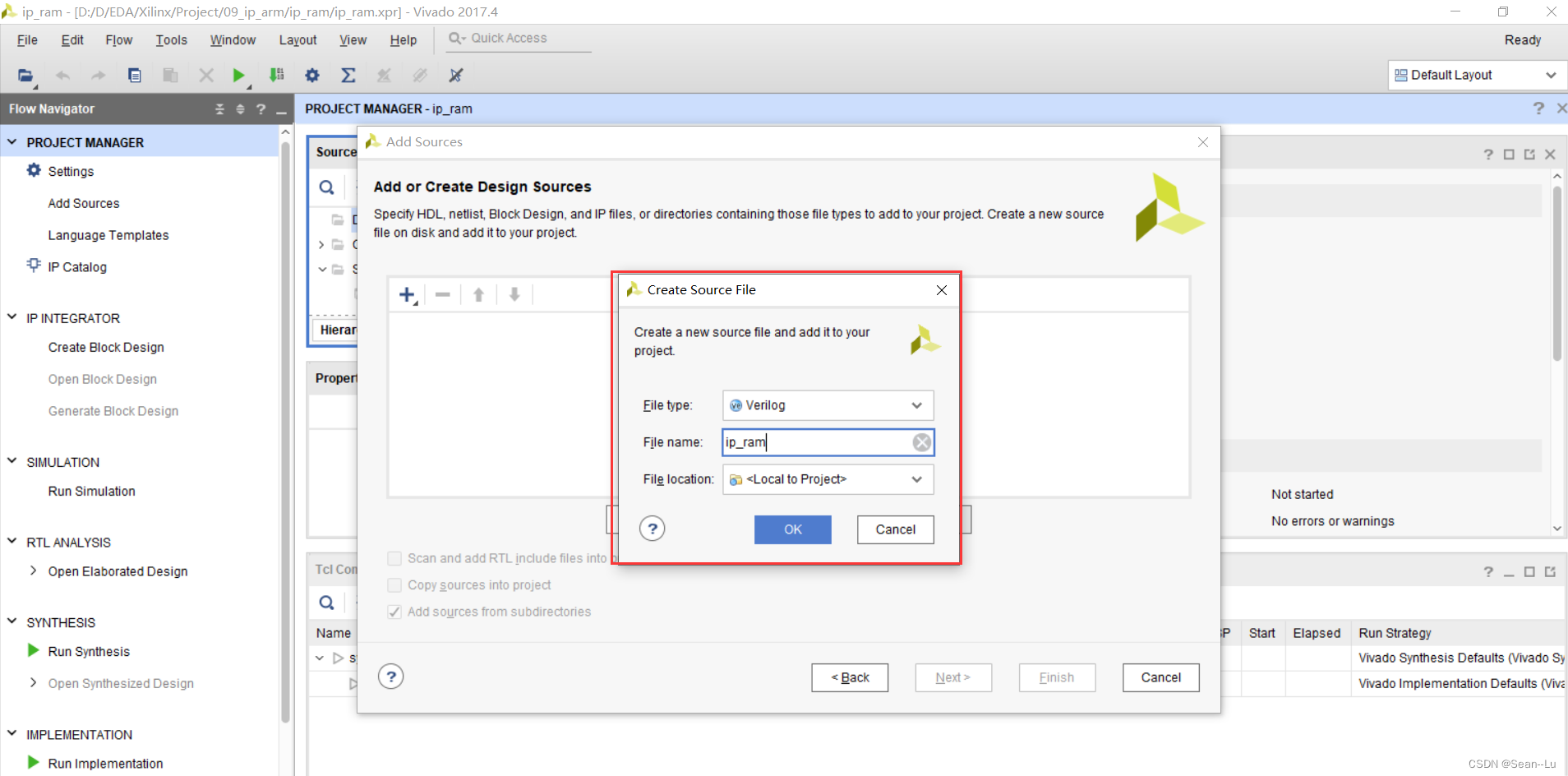Open project toolbar icon

click(25, 76)
